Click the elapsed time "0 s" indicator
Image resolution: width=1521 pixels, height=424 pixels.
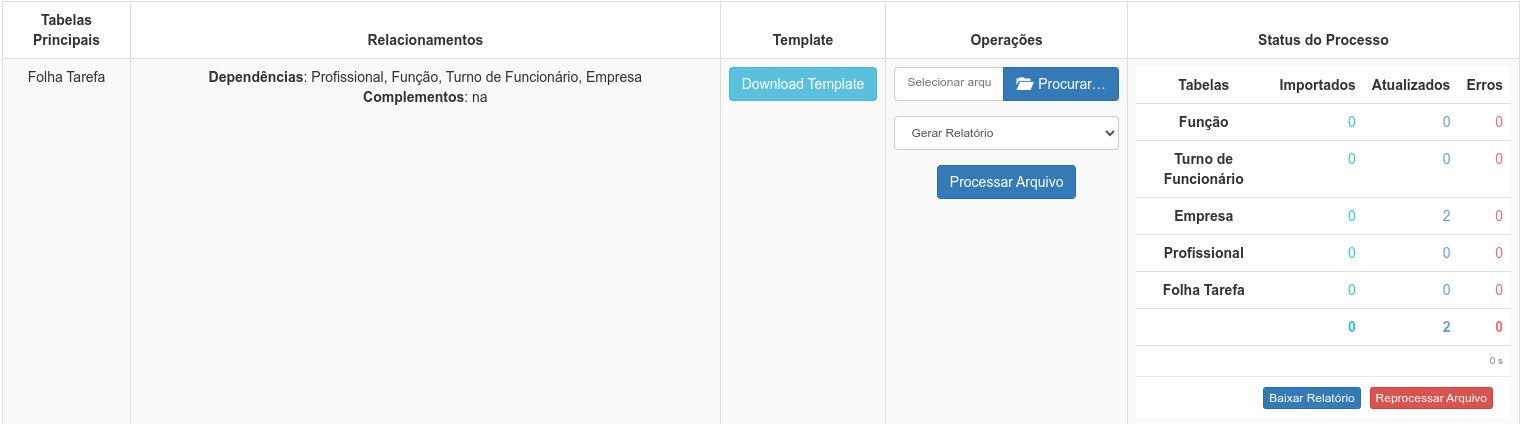pyautogui.click(x=1495, y=360)
